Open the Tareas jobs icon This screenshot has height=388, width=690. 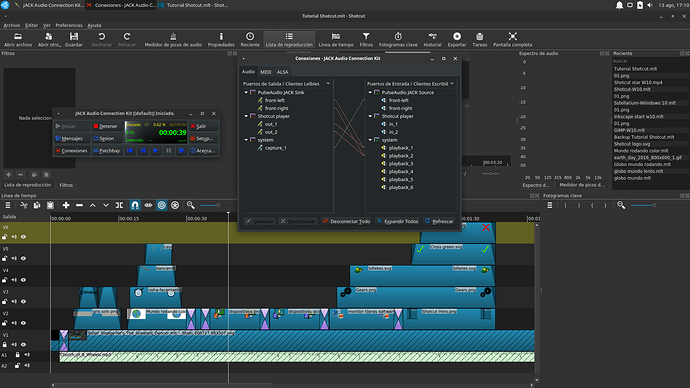point(480,39)
